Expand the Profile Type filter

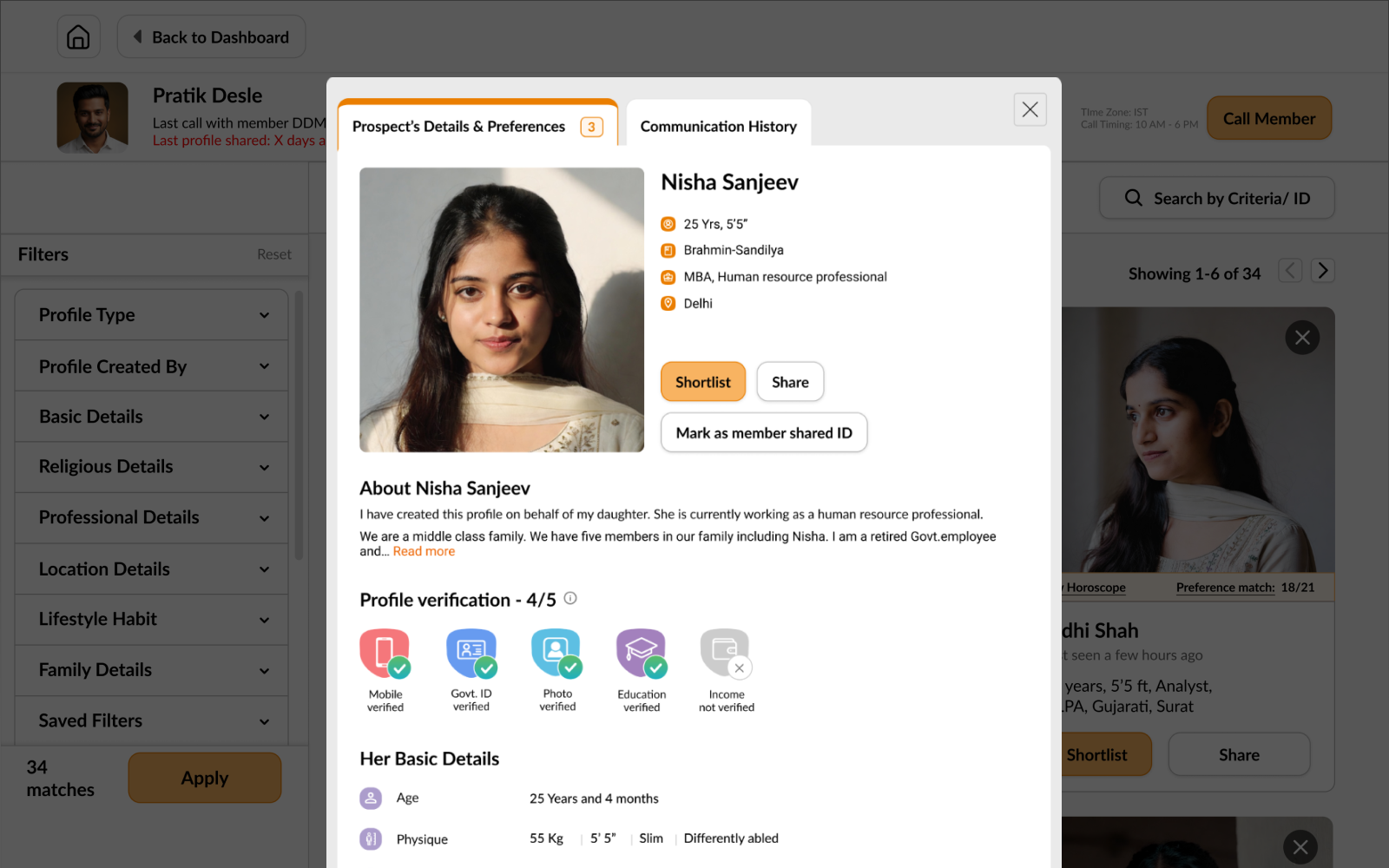151,315
